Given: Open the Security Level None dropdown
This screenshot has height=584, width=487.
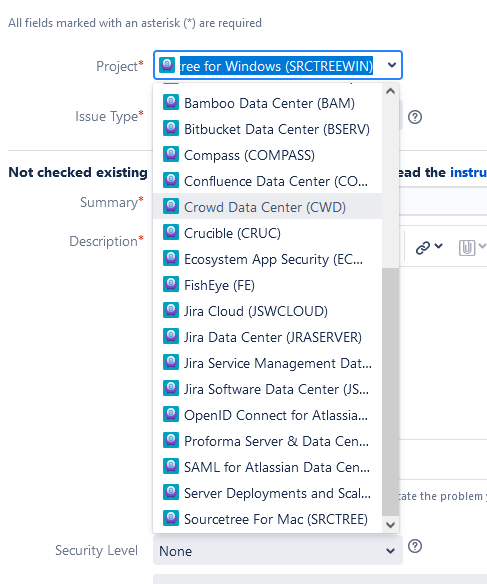Looking at the screenshot, I should [x=278, y=551].
